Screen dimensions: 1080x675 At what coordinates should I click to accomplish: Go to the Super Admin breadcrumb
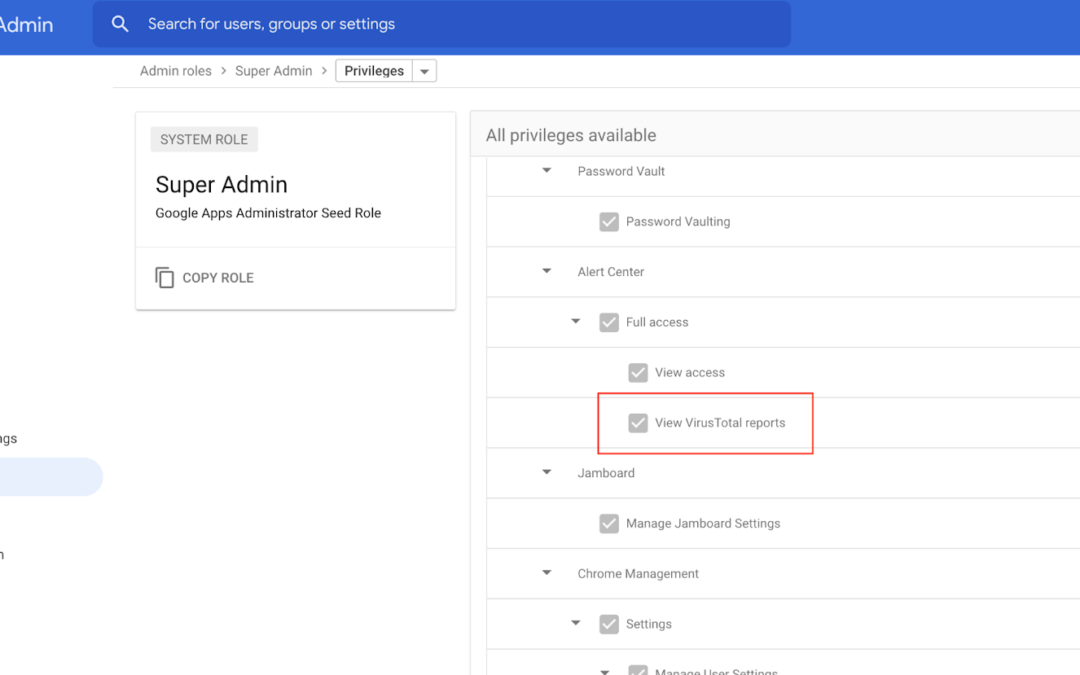273,71
